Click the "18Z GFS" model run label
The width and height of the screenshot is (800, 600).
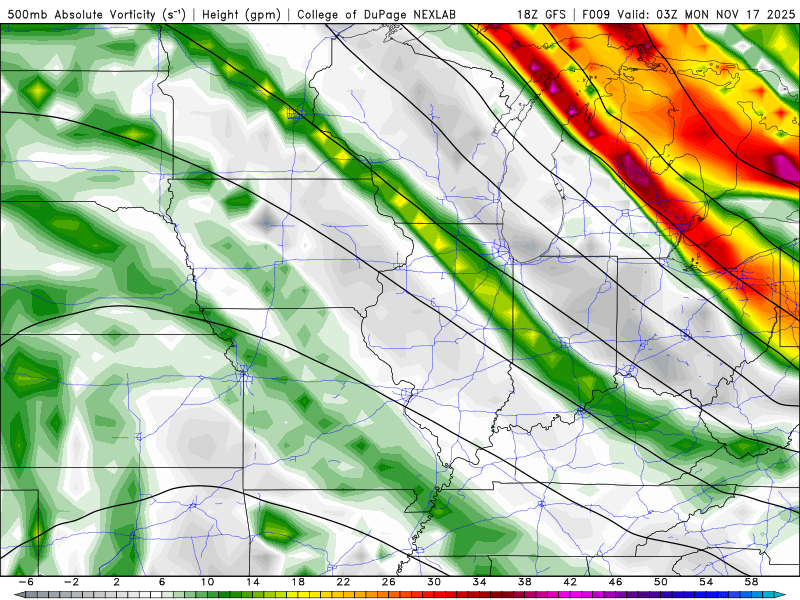[x=541, y=15]
